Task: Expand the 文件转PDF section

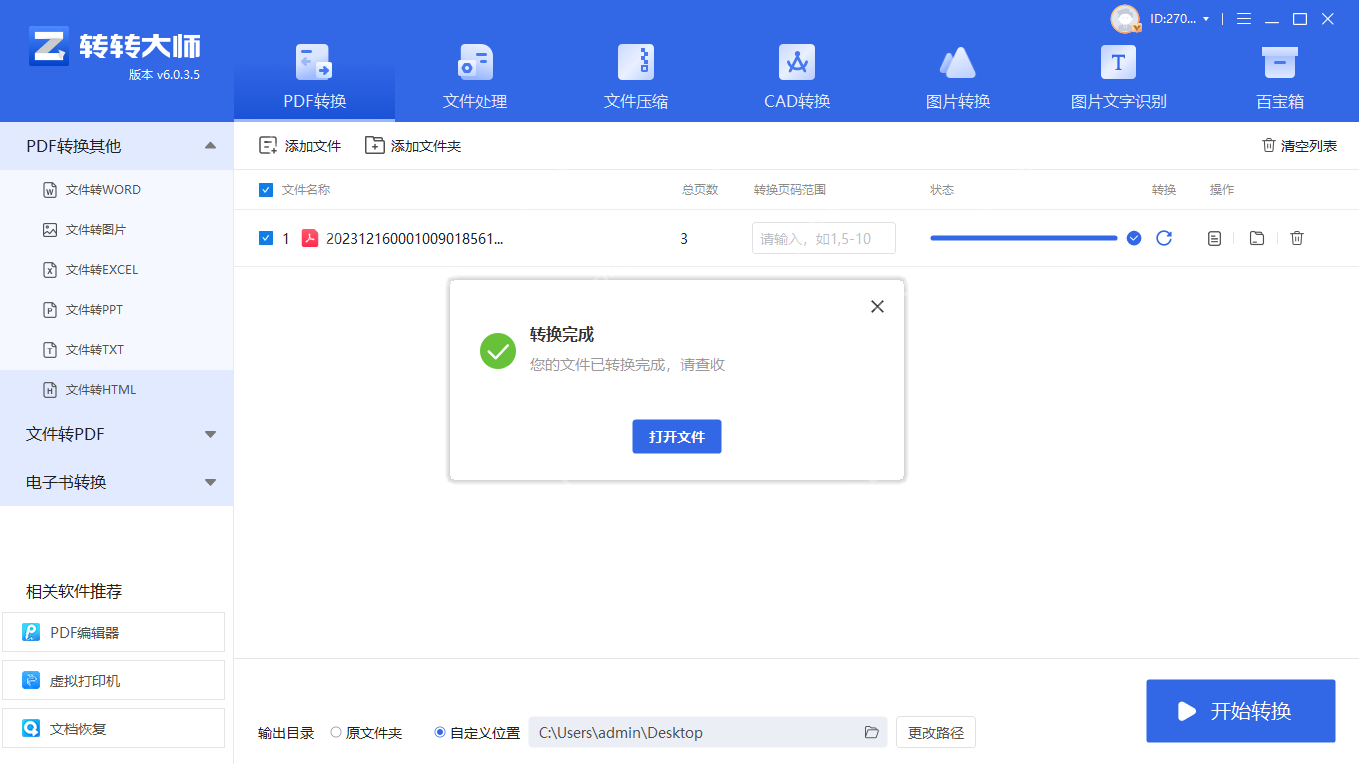Action: (x=211, y=434)
